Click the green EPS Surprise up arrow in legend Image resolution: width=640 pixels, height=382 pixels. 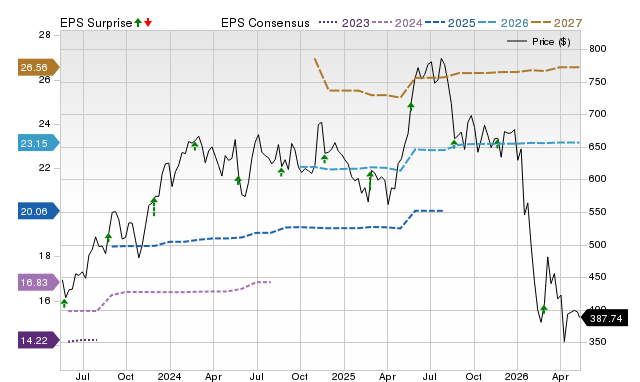(x=138, y=22)
